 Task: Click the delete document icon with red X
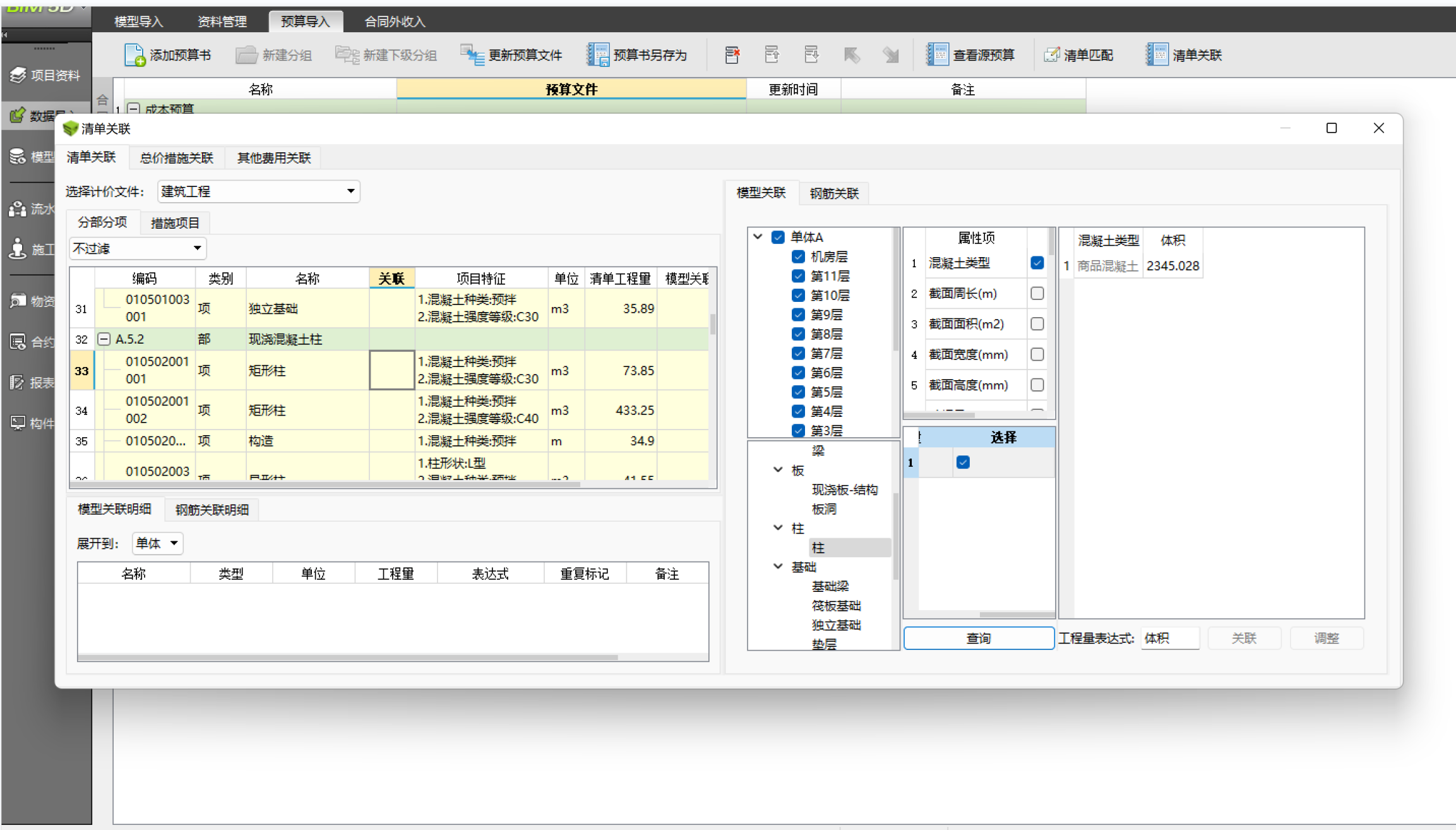(732, 55)
